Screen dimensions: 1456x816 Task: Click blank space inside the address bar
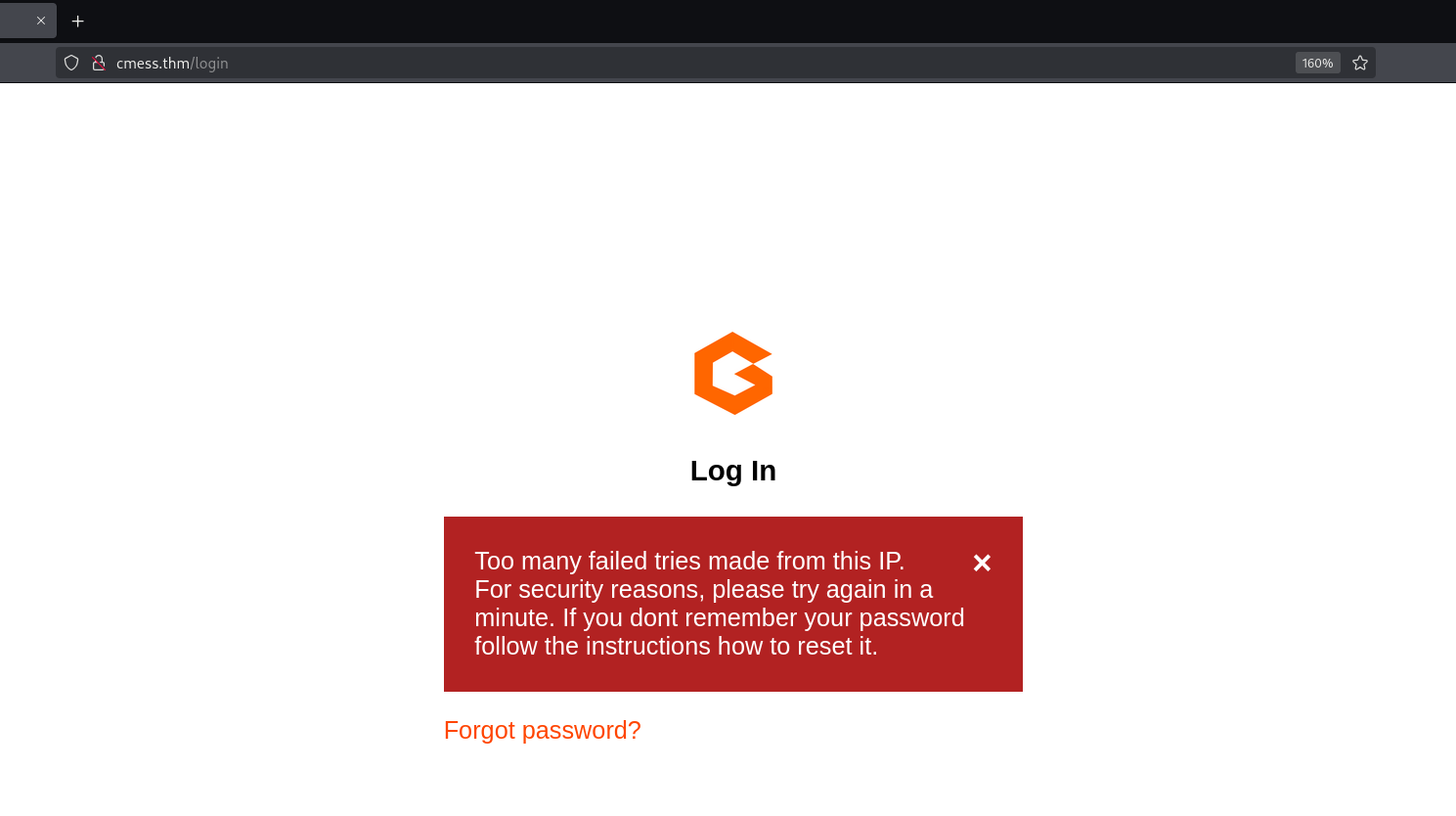(x=782, y=63)
